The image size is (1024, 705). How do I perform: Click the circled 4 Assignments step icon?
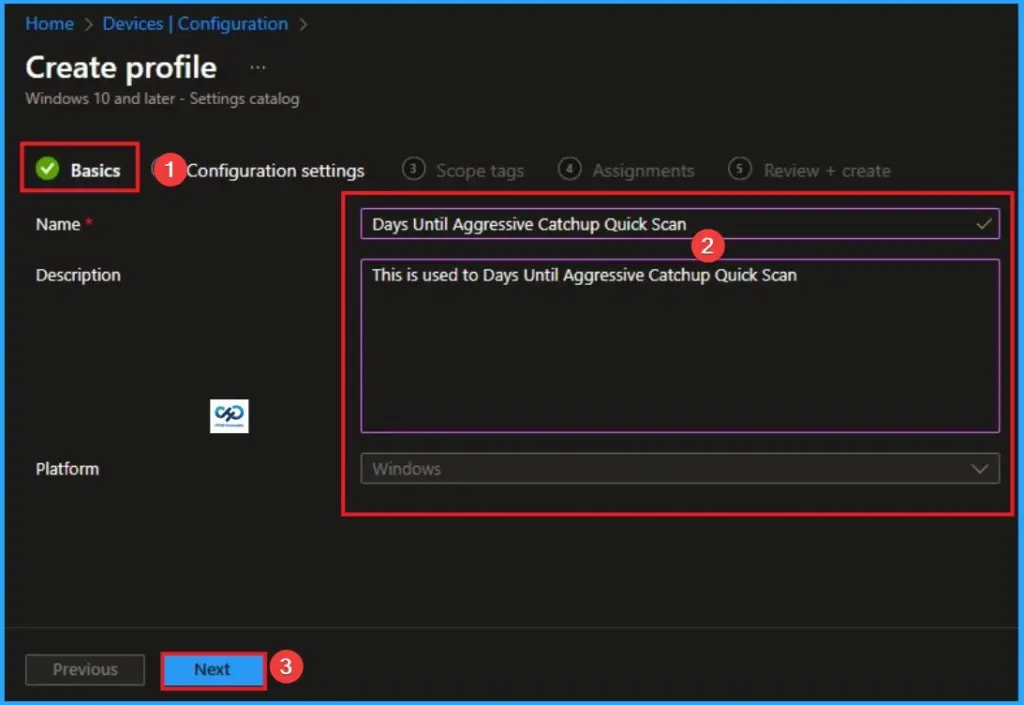[570, 170]
